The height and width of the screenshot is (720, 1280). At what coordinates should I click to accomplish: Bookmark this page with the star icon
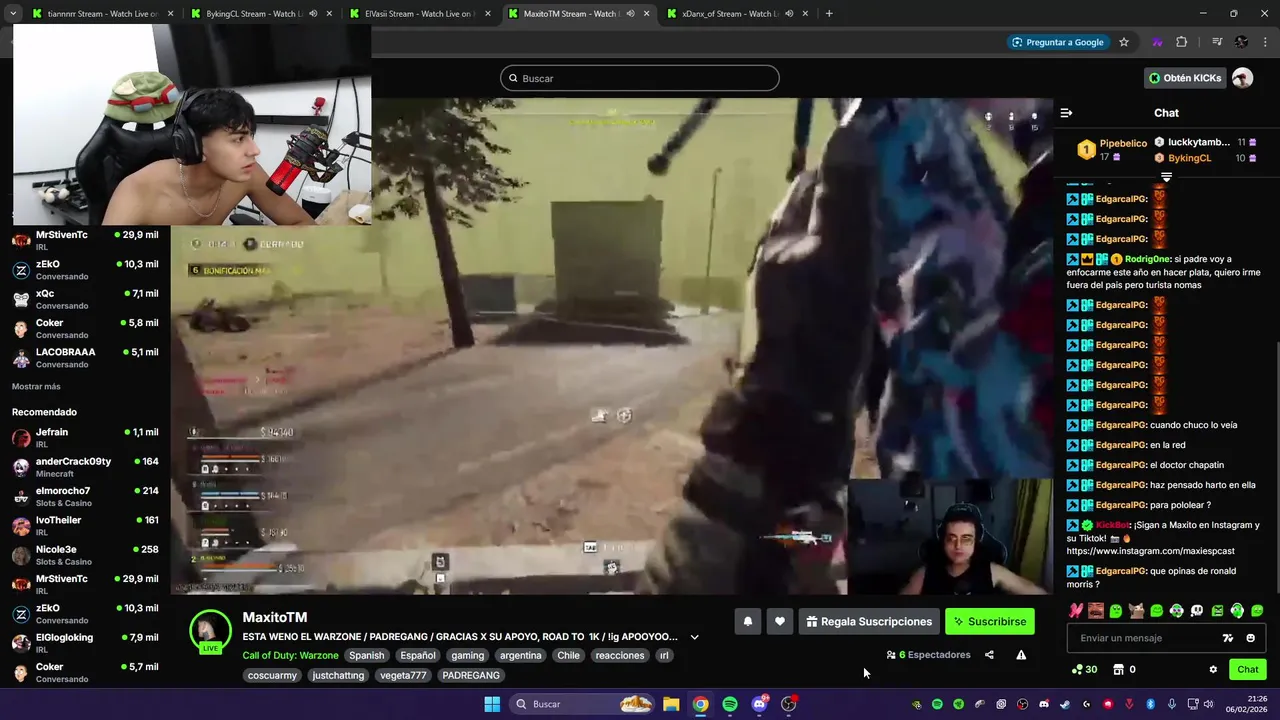(1124, 42)
